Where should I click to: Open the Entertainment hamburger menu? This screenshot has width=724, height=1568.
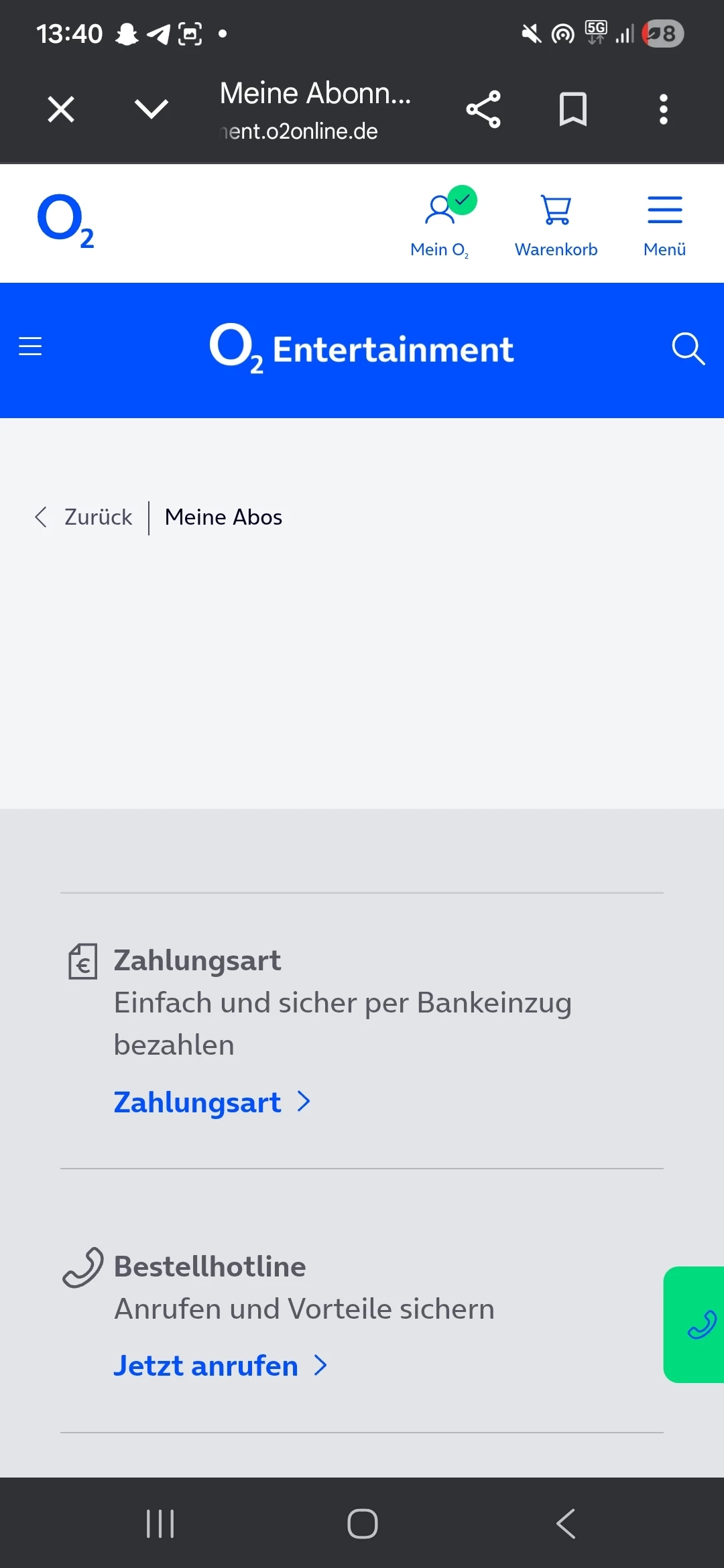30,346
